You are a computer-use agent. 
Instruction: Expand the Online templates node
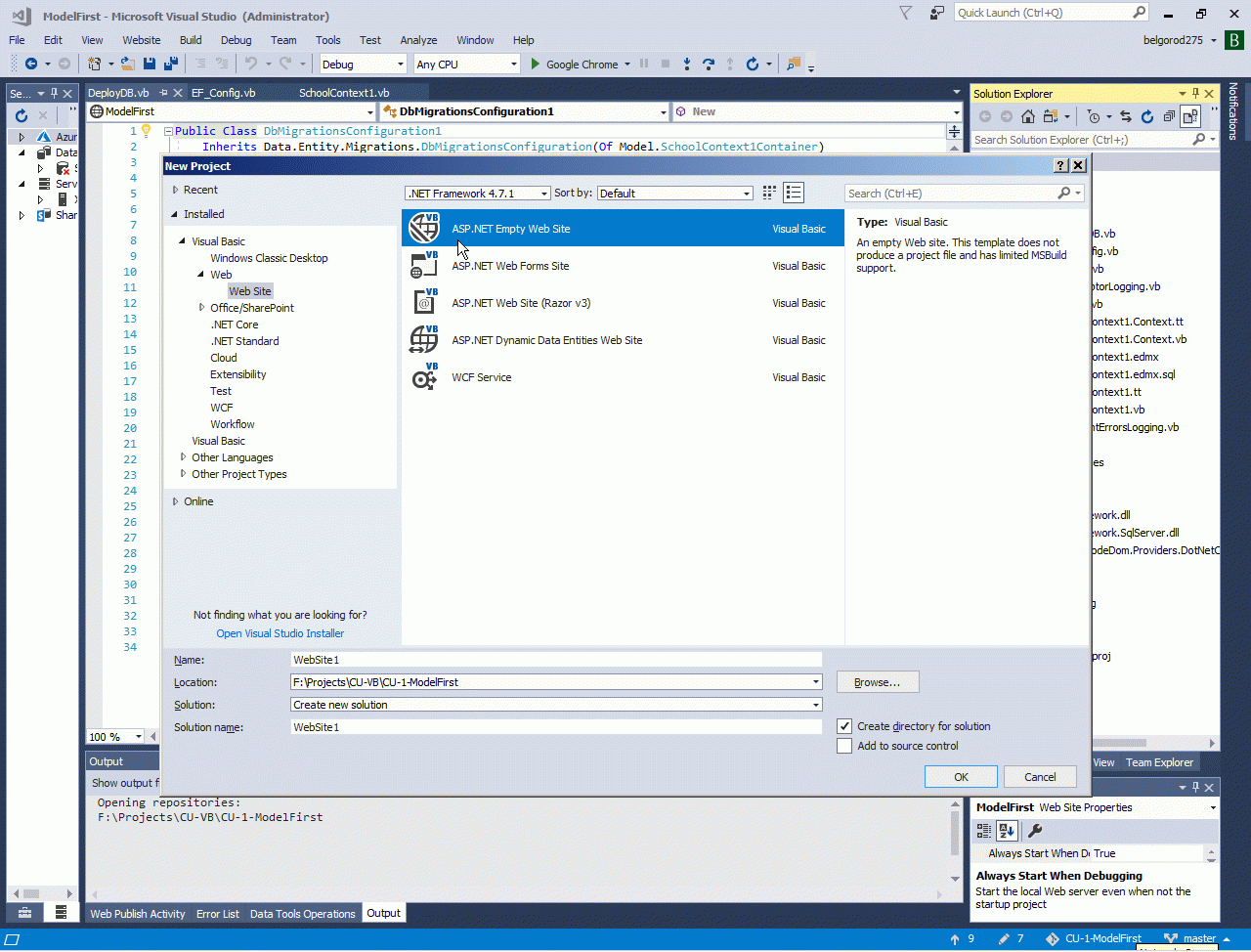175,501
